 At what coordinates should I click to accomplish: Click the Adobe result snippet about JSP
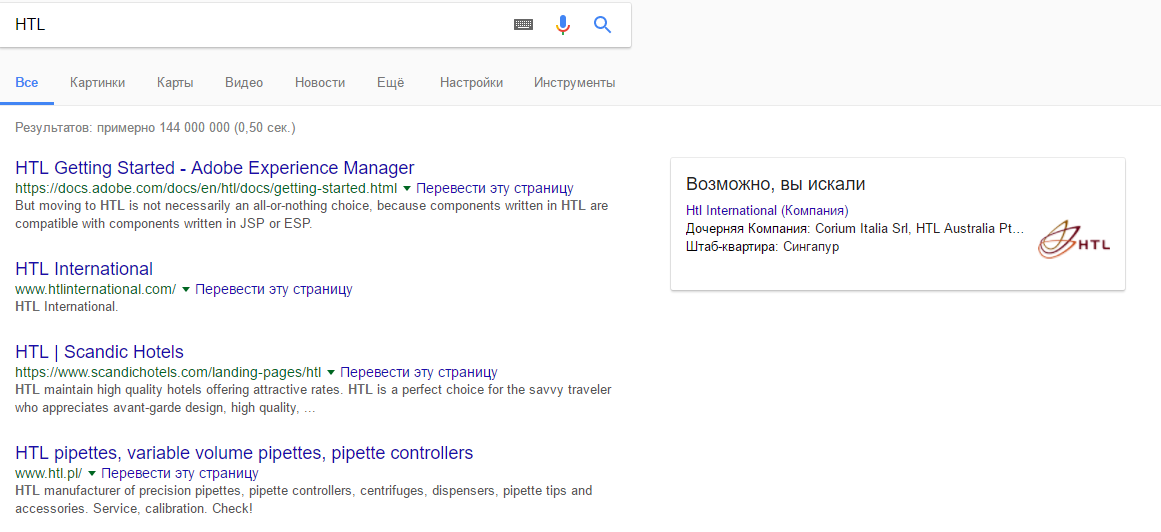(x=311, y=215)
